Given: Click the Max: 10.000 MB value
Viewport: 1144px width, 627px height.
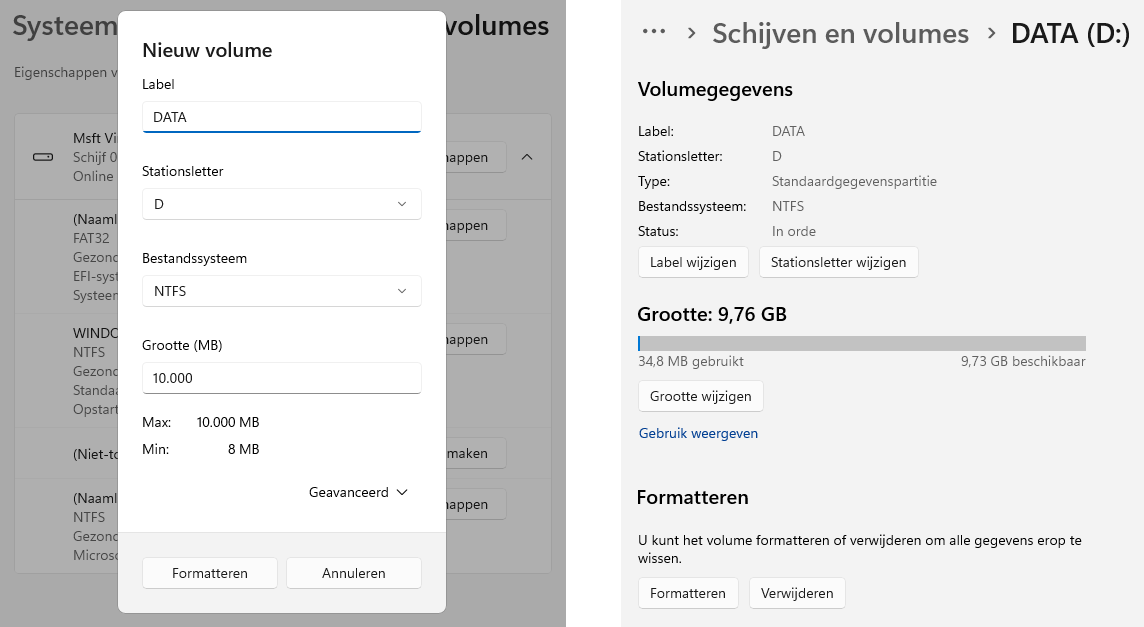Looking at the screenshot, I should click(x=228, y=422).
